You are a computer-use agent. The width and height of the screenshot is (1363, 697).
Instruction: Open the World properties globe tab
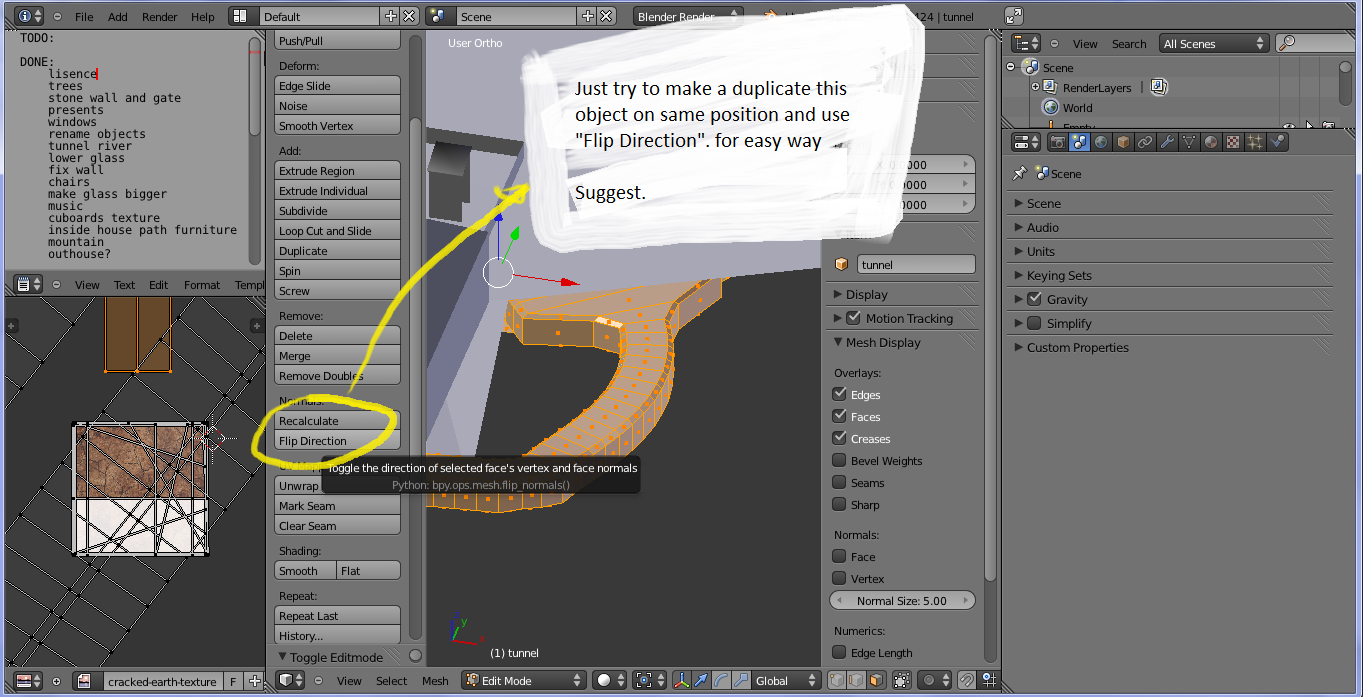pos(1101,142)
